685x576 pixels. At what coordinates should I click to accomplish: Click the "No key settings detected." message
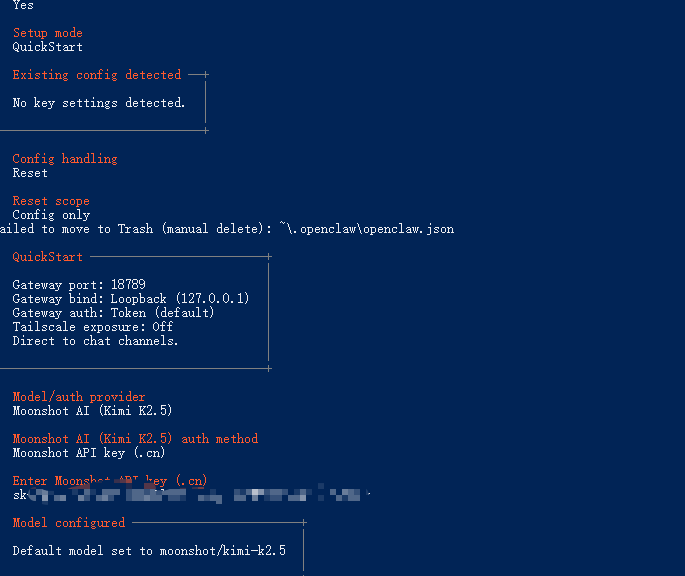(99, 103)
